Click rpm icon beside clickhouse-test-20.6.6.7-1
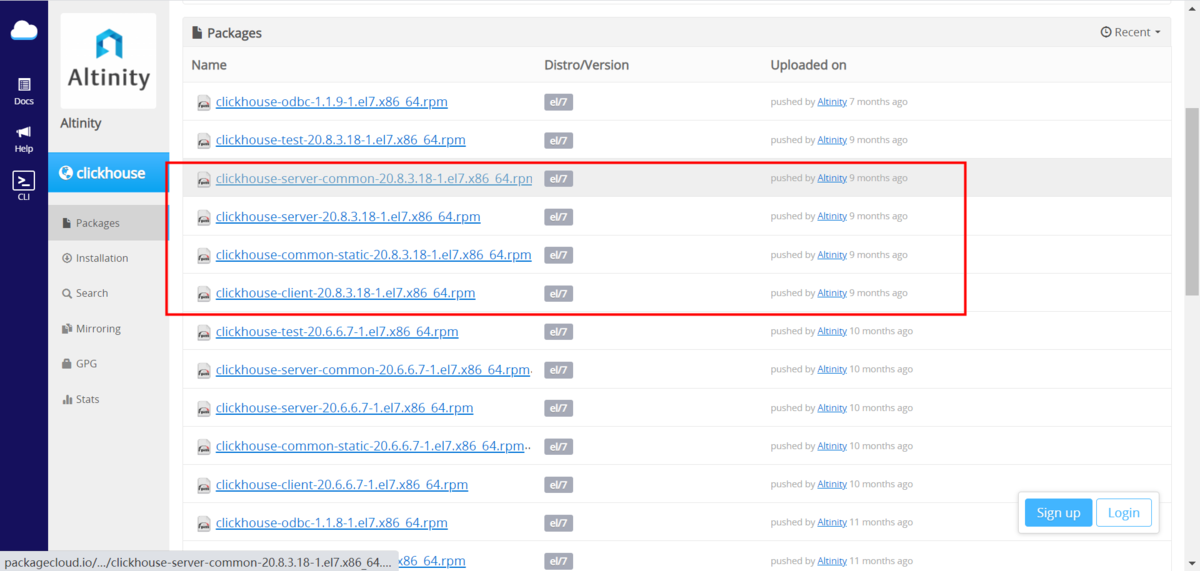 click(x=204, y=332)
